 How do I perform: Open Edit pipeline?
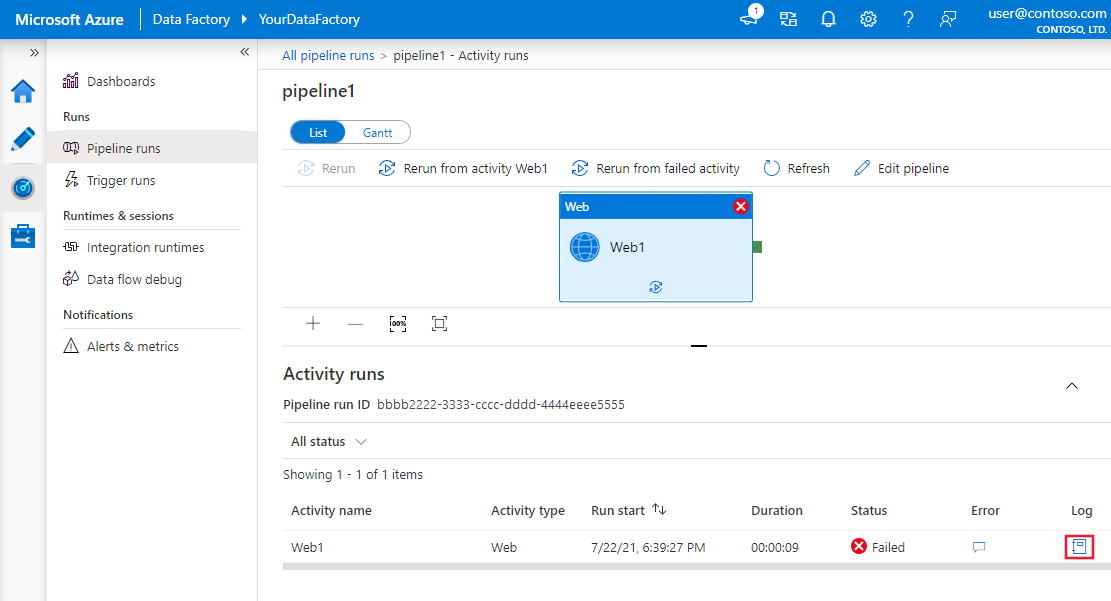pos(901,168)
